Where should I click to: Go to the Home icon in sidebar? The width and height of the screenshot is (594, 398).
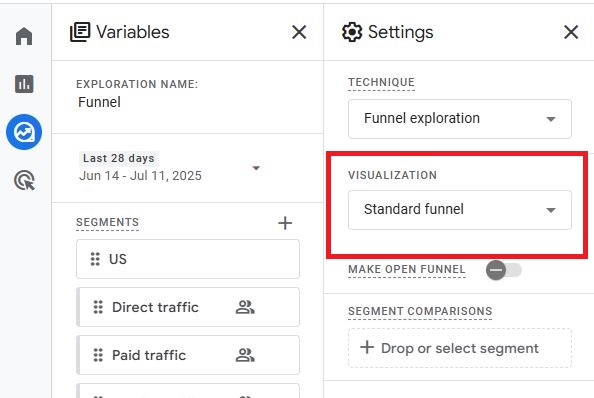pyautogui.click(x=24, y=36)
